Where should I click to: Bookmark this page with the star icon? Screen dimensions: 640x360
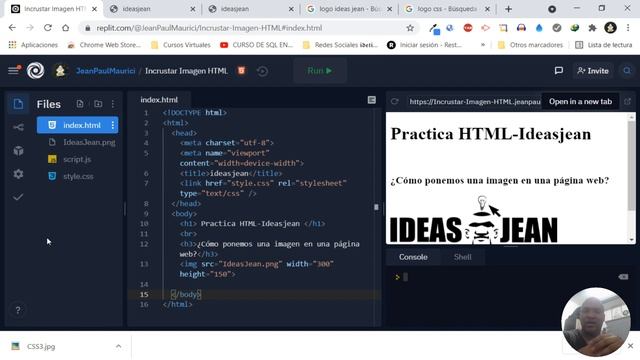click(410, 28)
